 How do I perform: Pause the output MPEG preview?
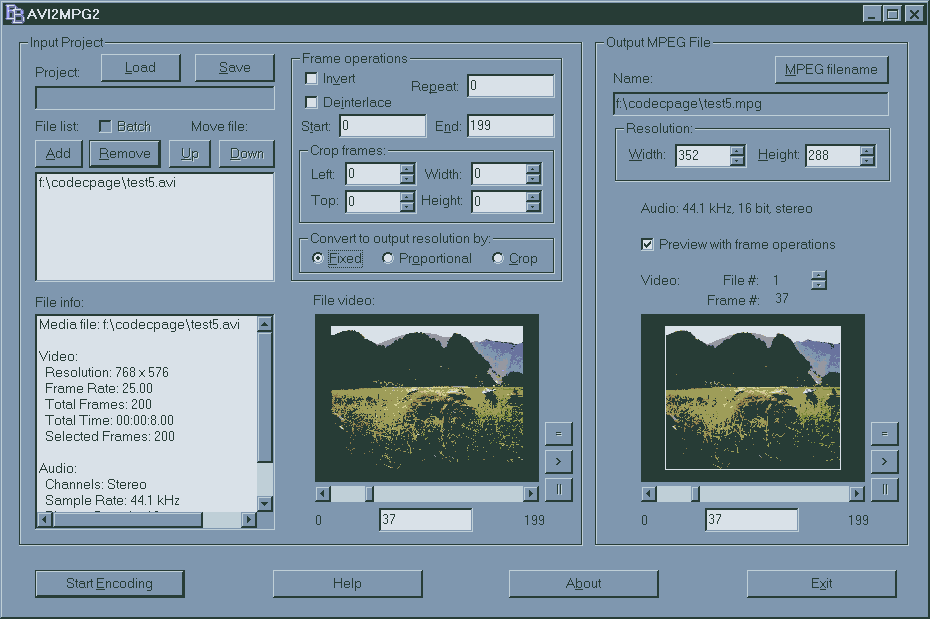[884, 490]
